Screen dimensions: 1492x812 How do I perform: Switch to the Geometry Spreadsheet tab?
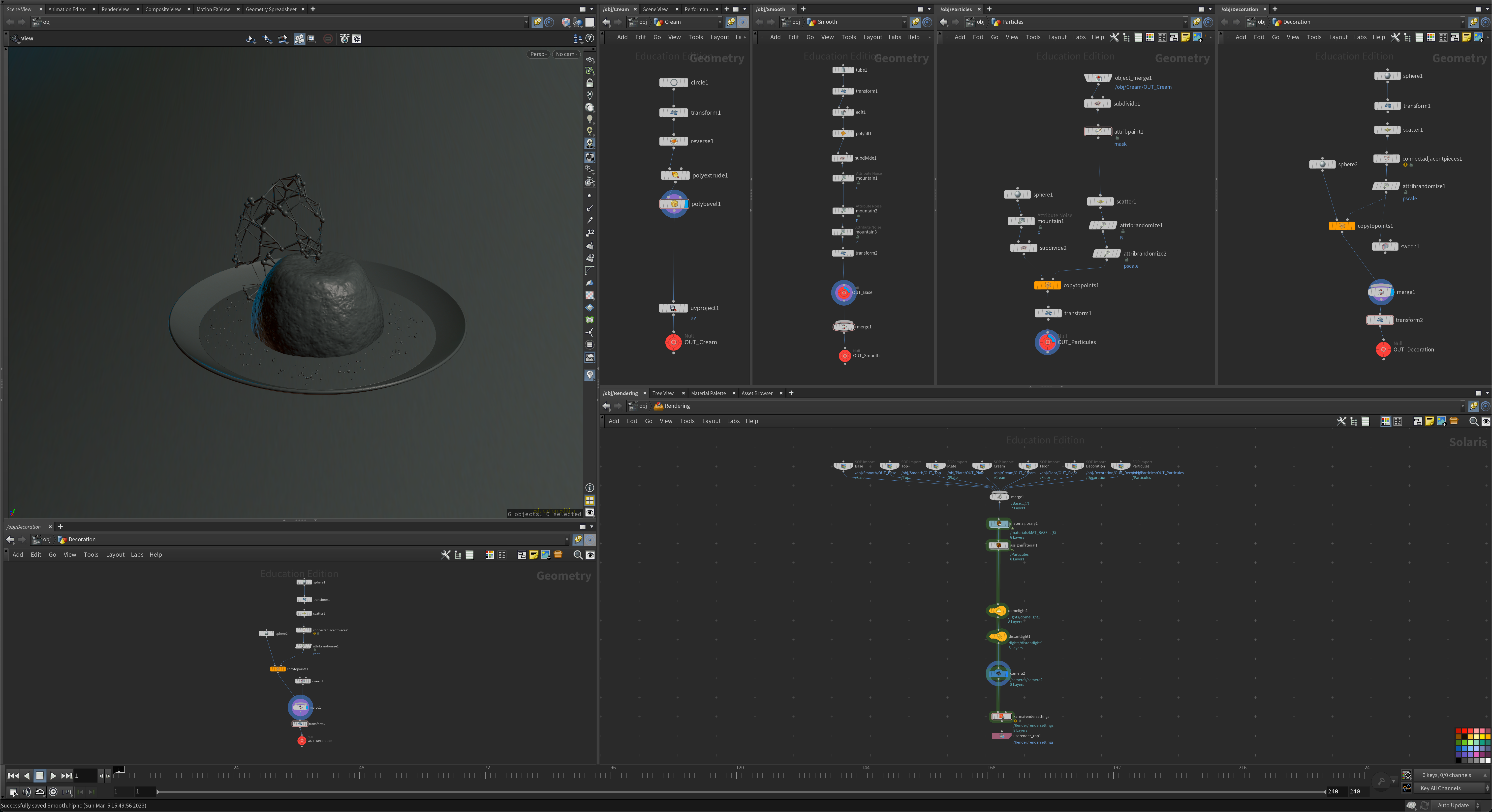point(271,9)
